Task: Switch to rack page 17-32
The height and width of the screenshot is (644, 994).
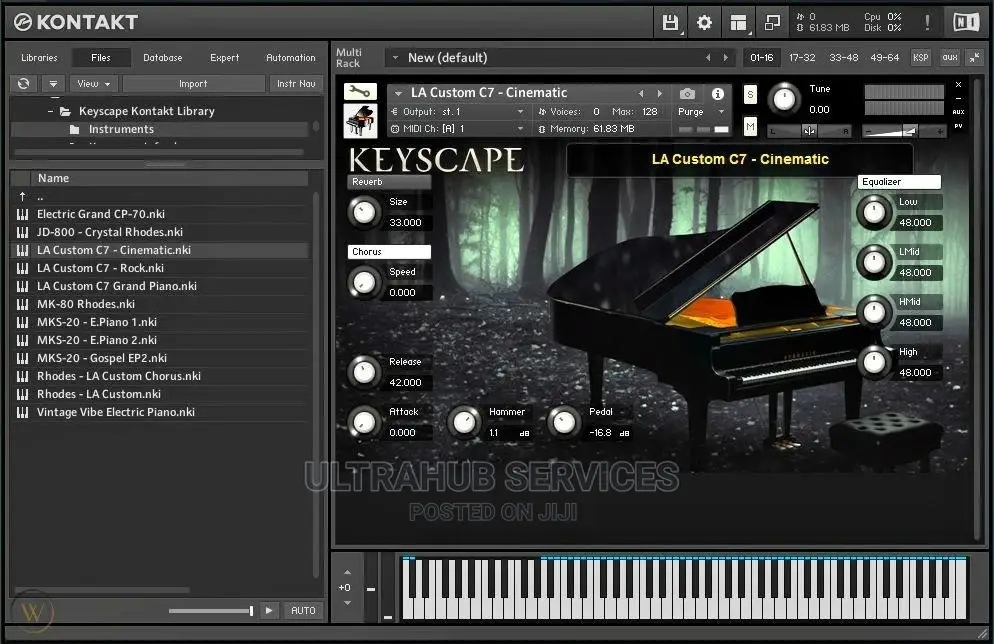Action: tap(802, 58)
